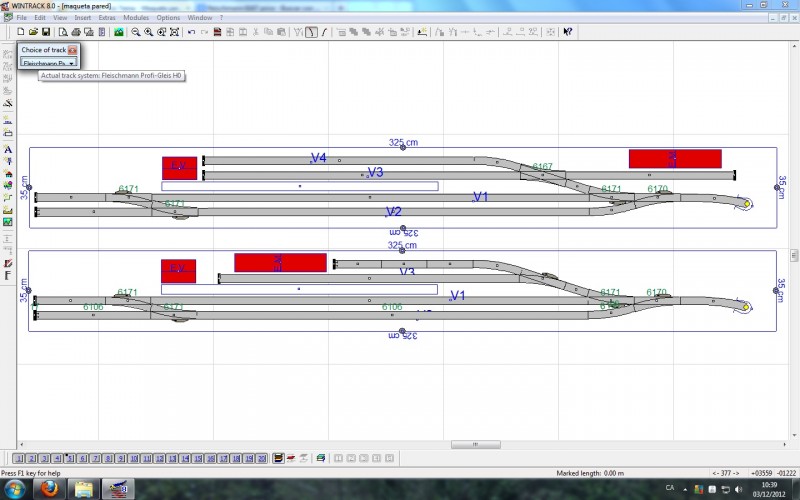The image size is (800, 500).
Task: Toggle layer 16 button
Action: click(x=210, y=458)
